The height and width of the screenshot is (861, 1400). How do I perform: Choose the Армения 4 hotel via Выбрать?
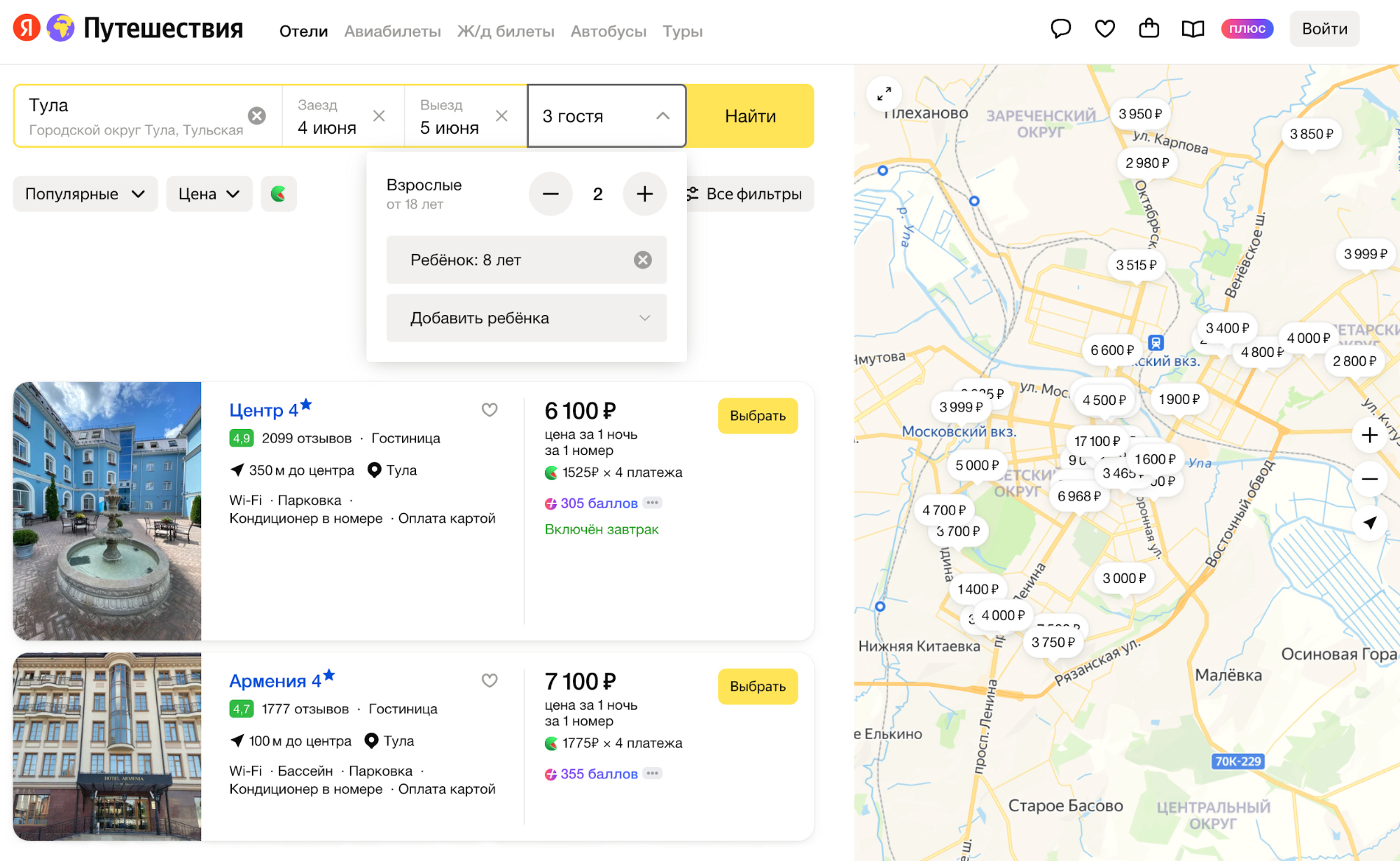[758, 687]
